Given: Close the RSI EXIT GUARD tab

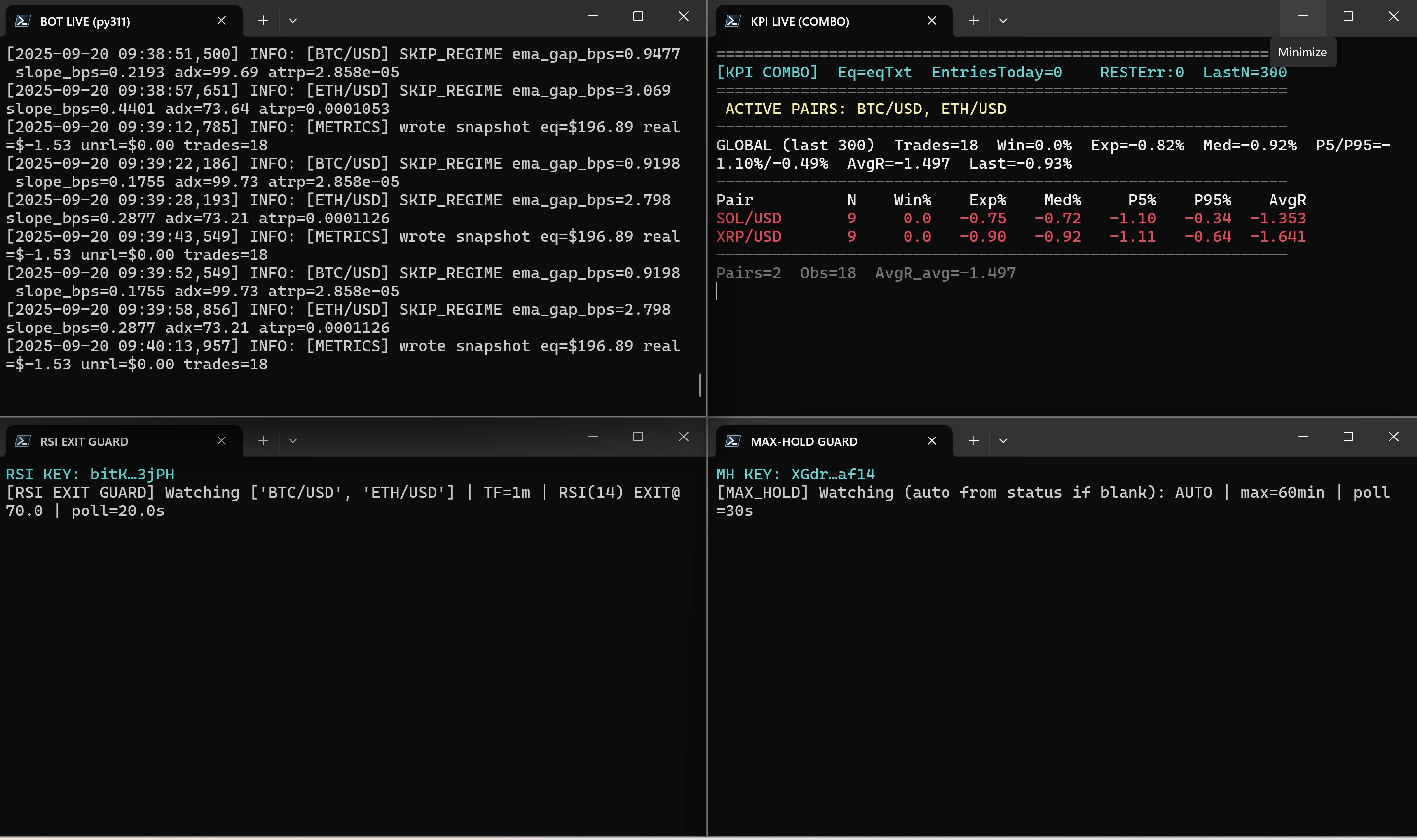Looking at the screenshot, I should [x=222, y=440].
